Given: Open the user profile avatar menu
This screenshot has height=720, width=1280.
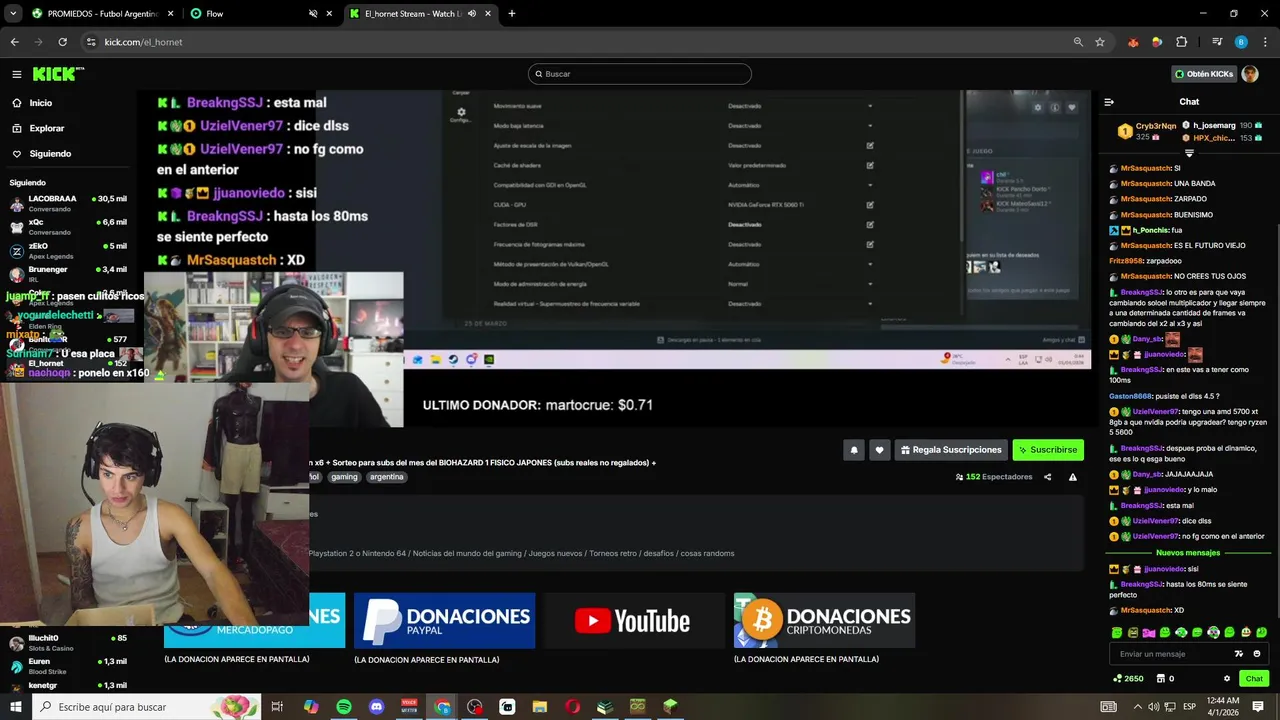Looking at the screenshot, I should pyautogui.click(x=1250, y=74).
